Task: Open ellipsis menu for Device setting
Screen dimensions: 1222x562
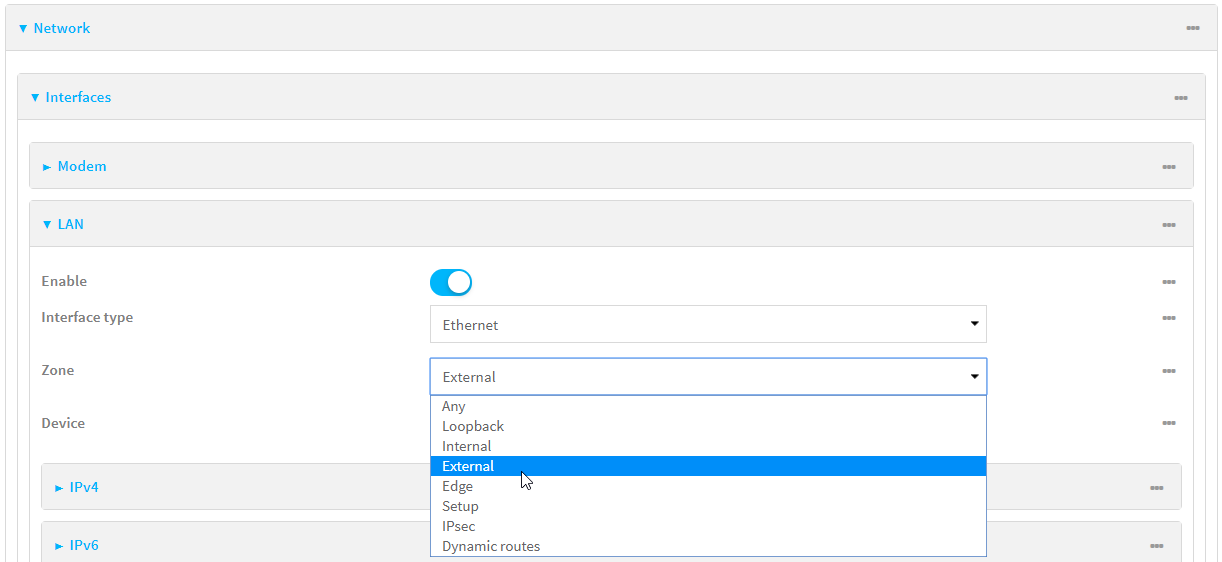Action: coord(1168,423)
